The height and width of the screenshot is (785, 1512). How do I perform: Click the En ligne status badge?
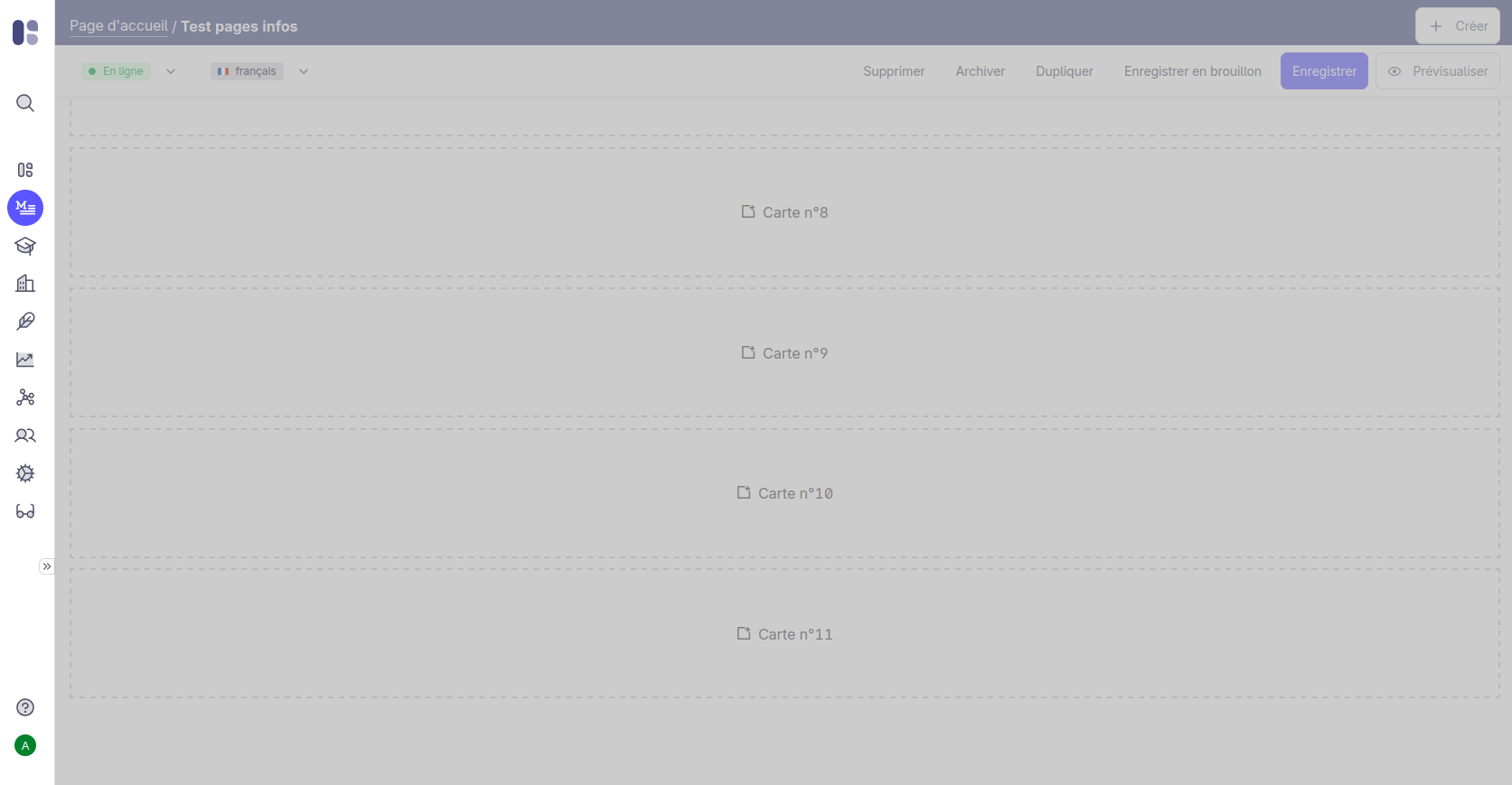[x=116, y=71]
